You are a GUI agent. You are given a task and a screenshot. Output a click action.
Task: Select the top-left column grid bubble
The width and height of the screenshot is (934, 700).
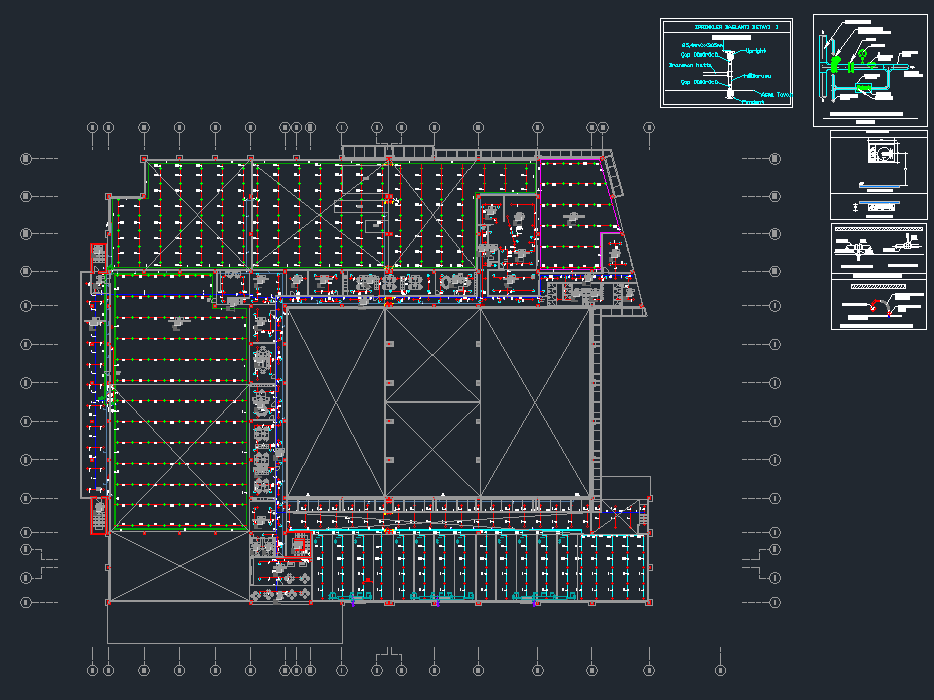(92, 127)
